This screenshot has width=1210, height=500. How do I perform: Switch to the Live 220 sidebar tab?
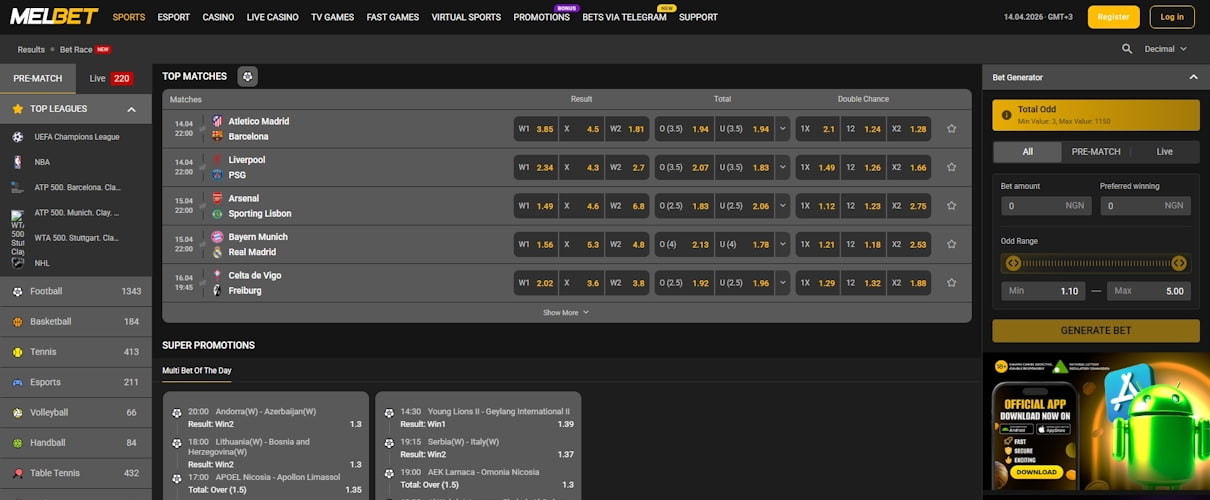[111, 78]
